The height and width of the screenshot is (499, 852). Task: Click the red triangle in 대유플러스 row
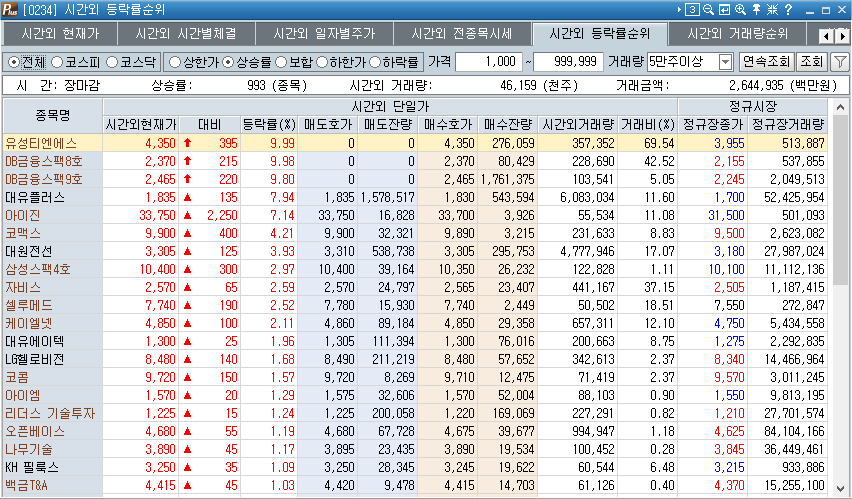click(187, 197)
